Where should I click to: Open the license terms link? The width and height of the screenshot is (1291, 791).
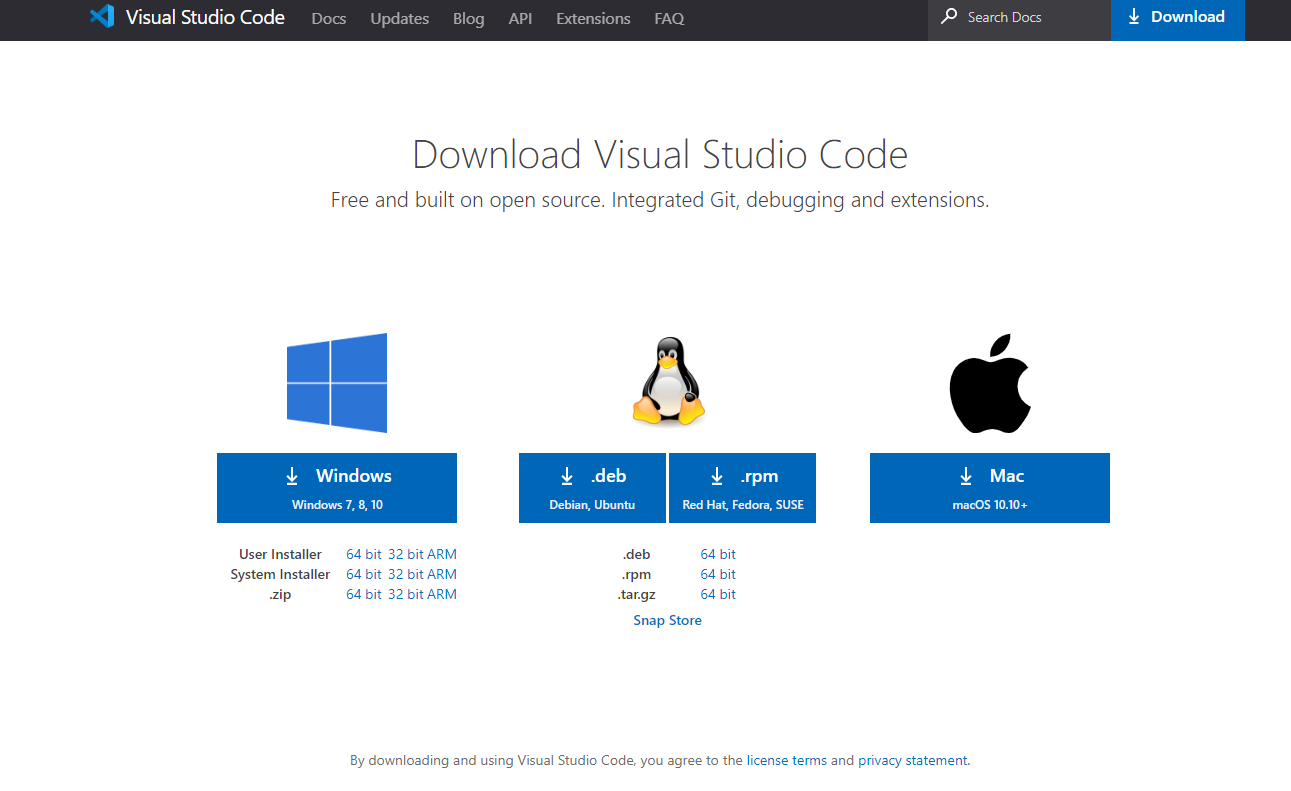(x=787, y=760)
